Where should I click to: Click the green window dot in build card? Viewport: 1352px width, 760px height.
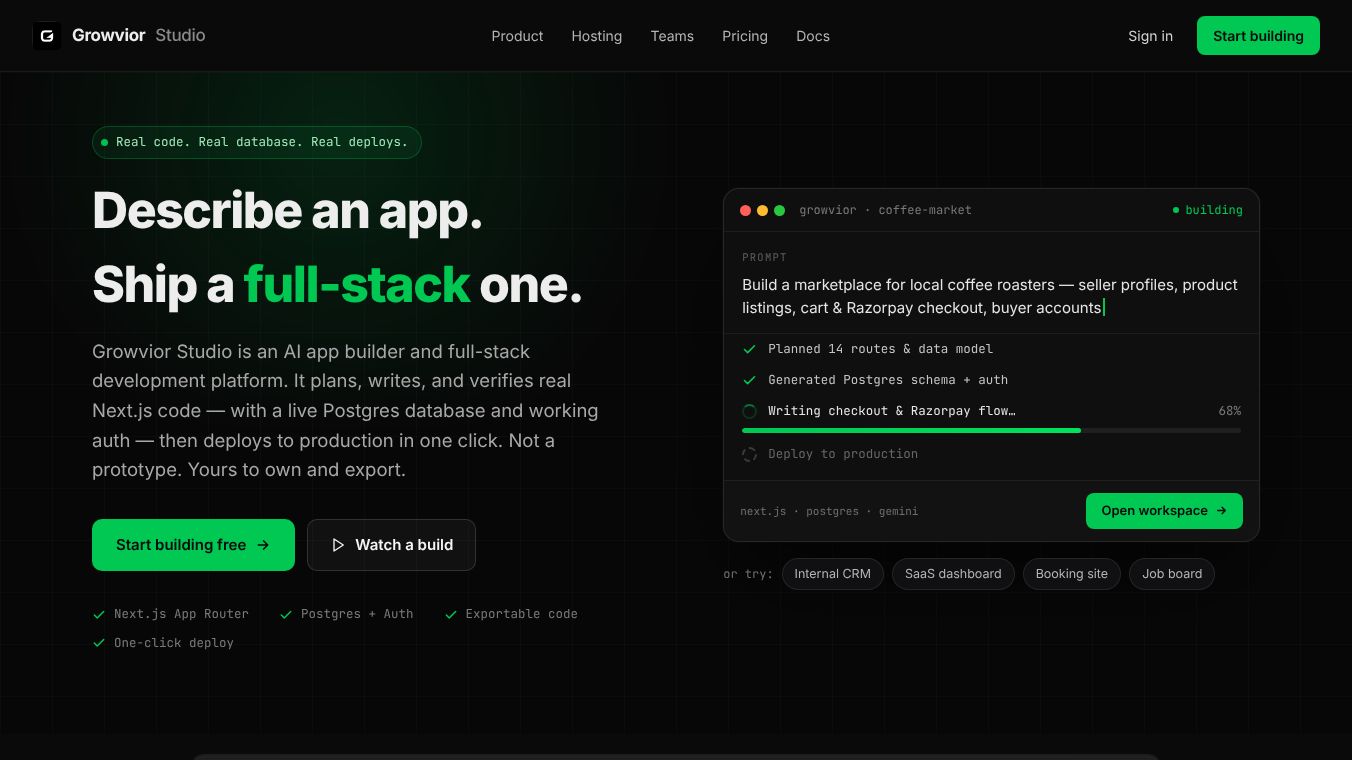pyautogui.click(x=779, y=211)
